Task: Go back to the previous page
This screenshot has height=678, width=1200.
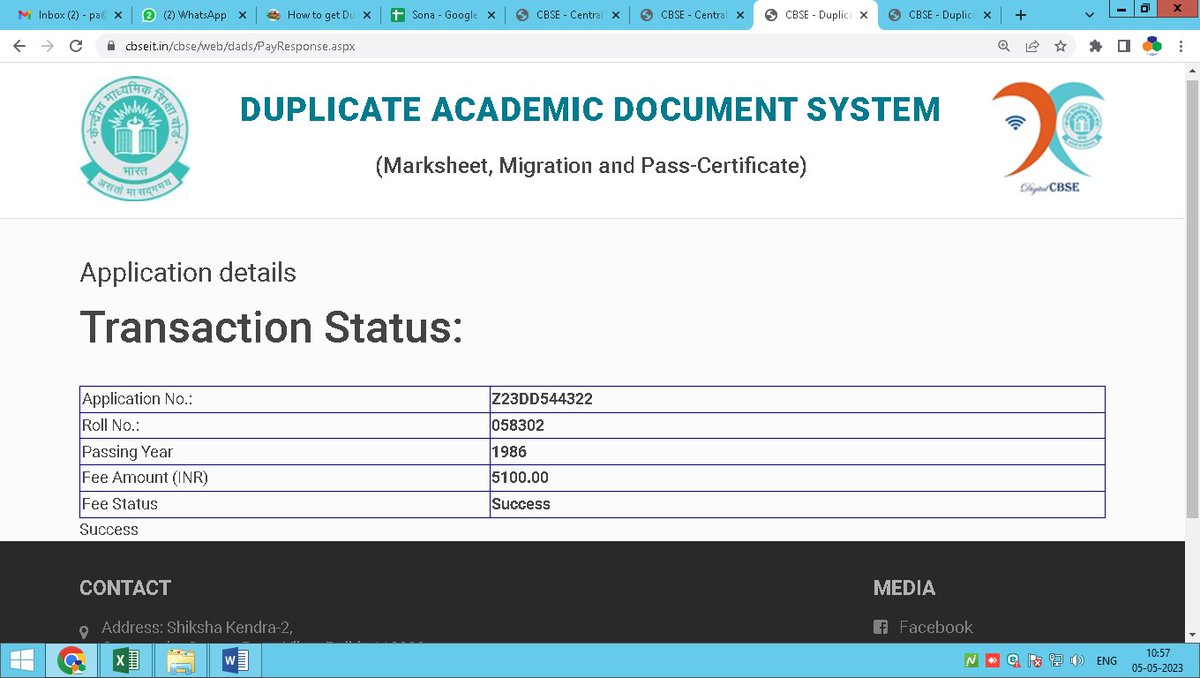Action: coord(19,46)
